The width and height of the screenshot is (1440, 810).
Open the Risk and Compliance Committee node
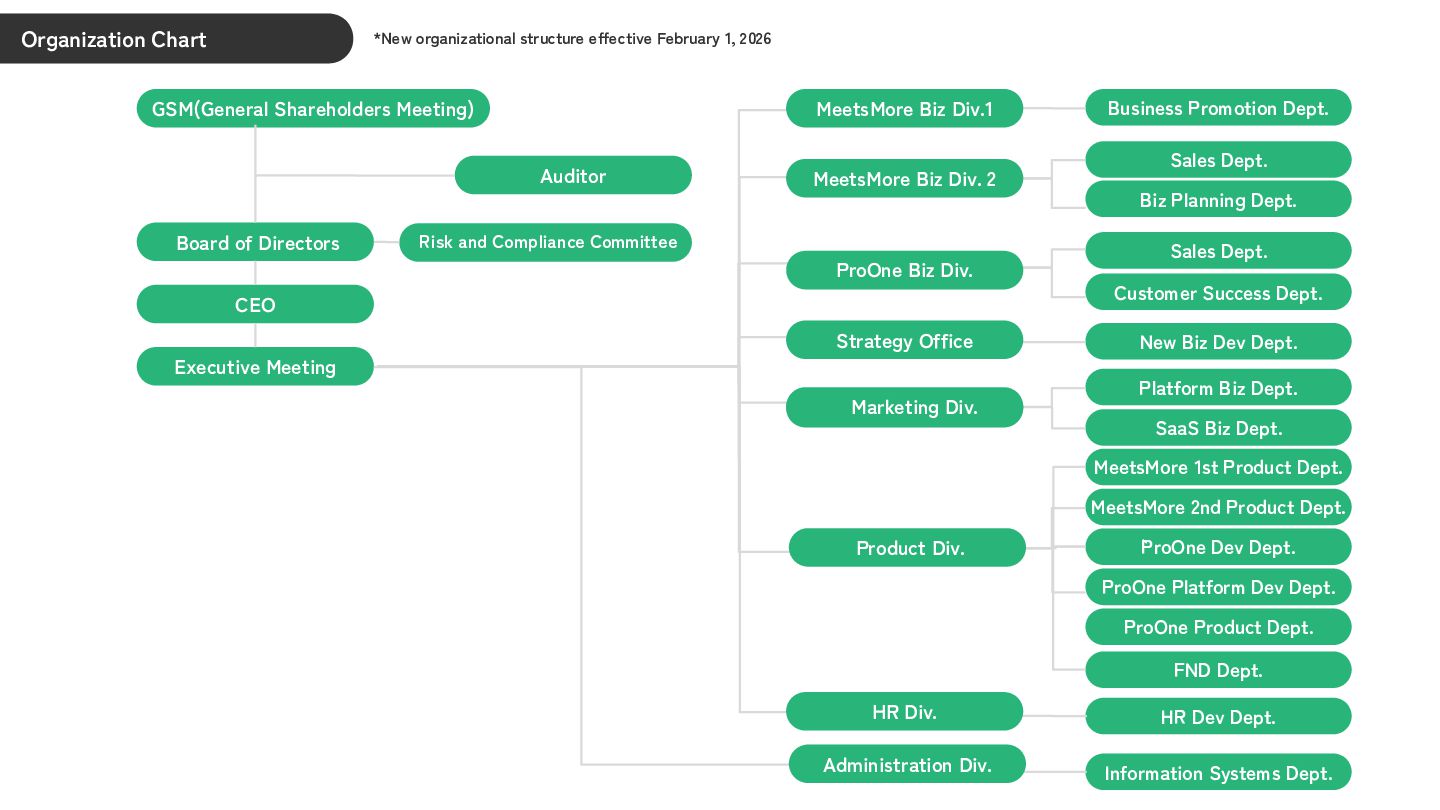(546, 243)
